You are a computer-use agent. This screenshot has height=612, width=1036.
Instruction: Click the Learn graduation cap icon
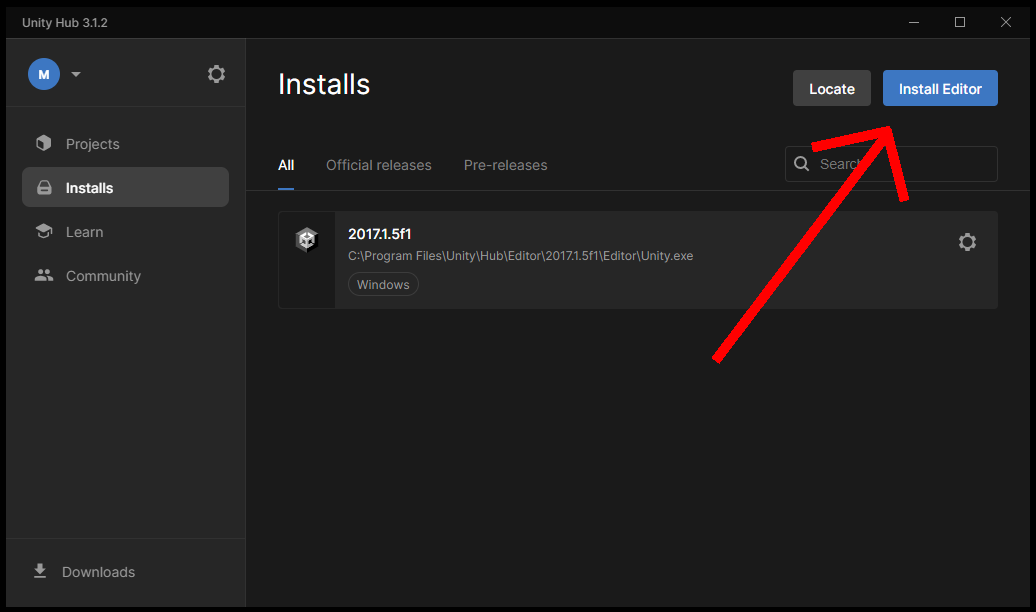coord(44,231)
